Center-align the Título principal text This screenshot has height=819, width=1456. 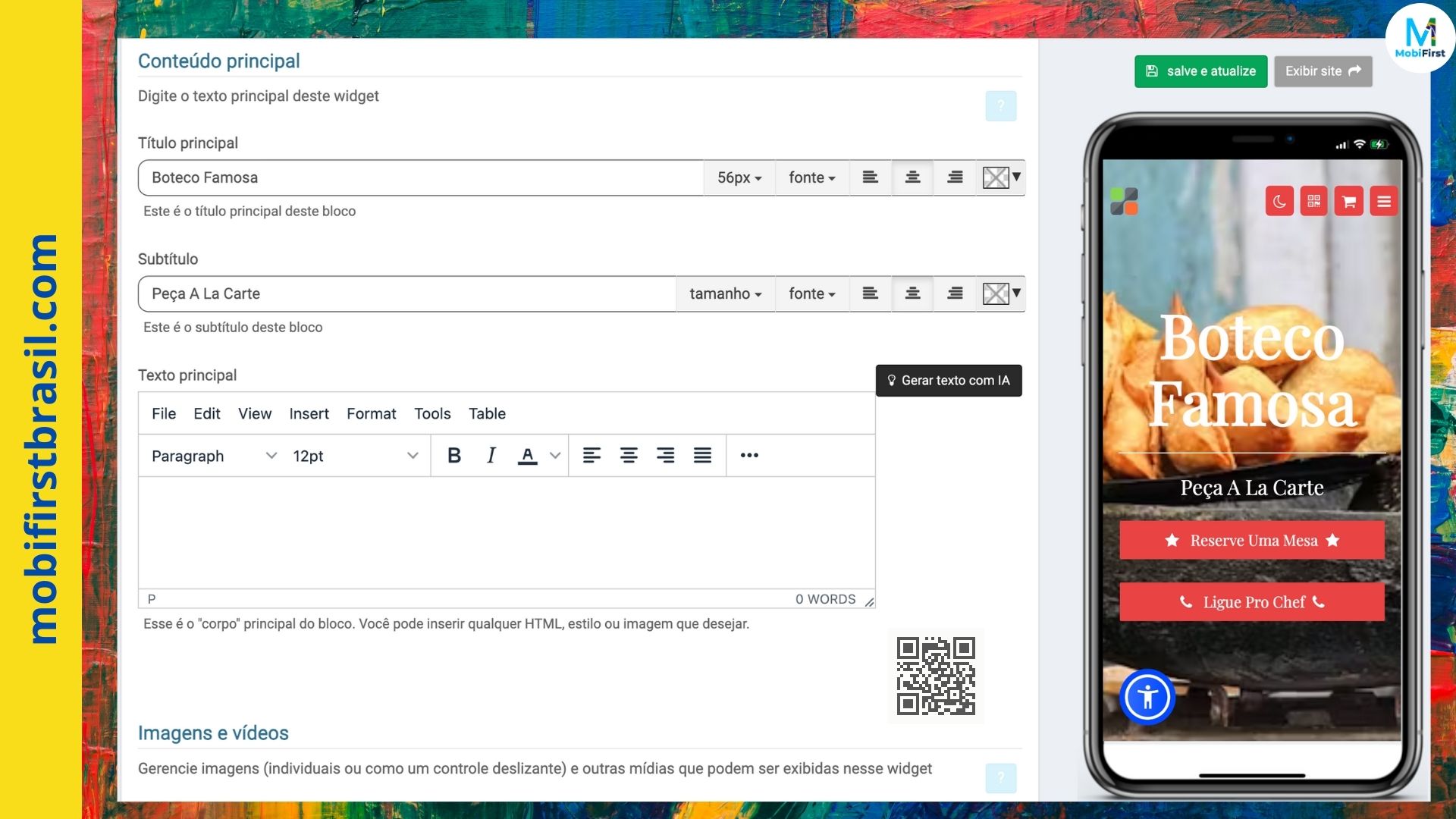(912, 177)
